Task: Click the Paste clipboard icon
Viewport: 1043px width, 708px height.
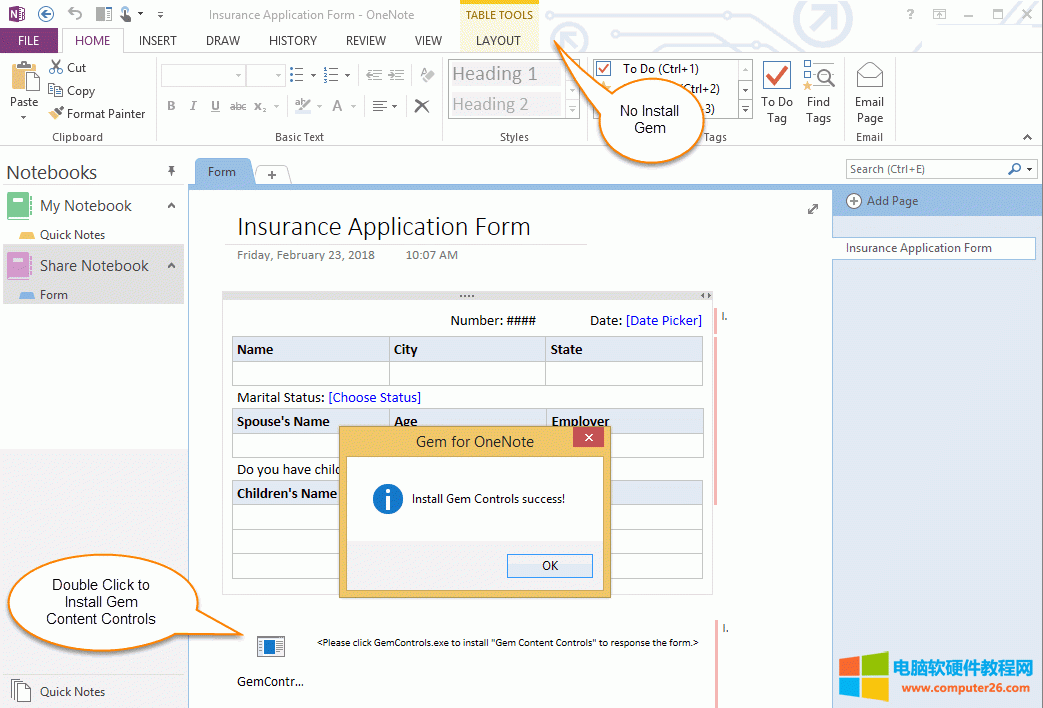Action: click(24, 77)
